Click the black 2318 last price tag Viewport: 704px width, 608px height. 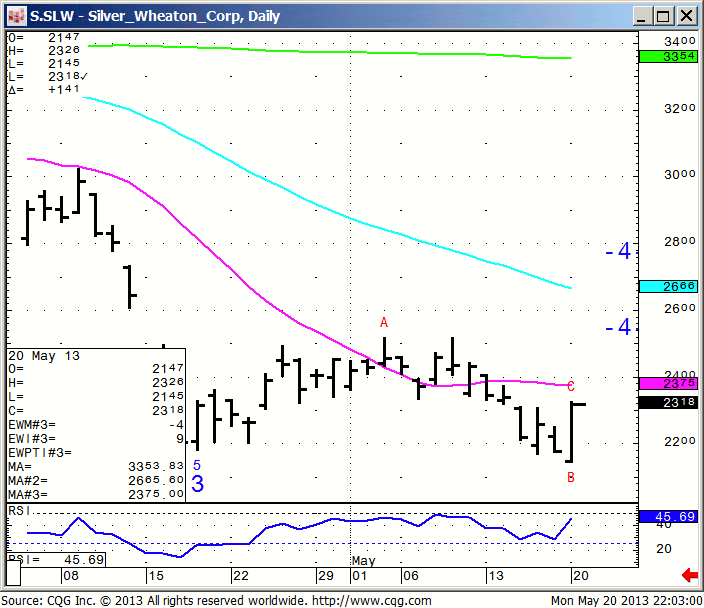pyautogui.click(x=667, y=402)
